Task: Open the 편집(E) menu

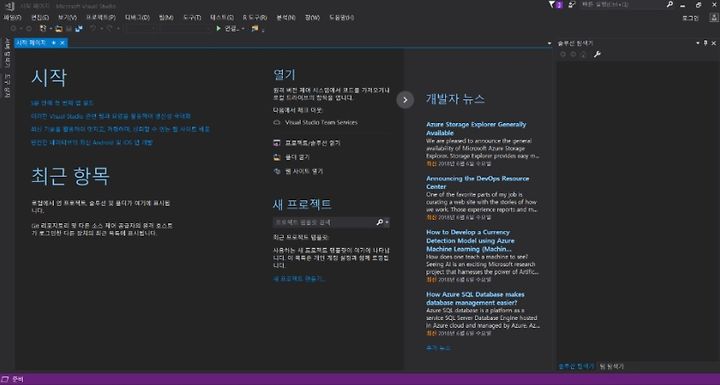Action: [40, 17]
